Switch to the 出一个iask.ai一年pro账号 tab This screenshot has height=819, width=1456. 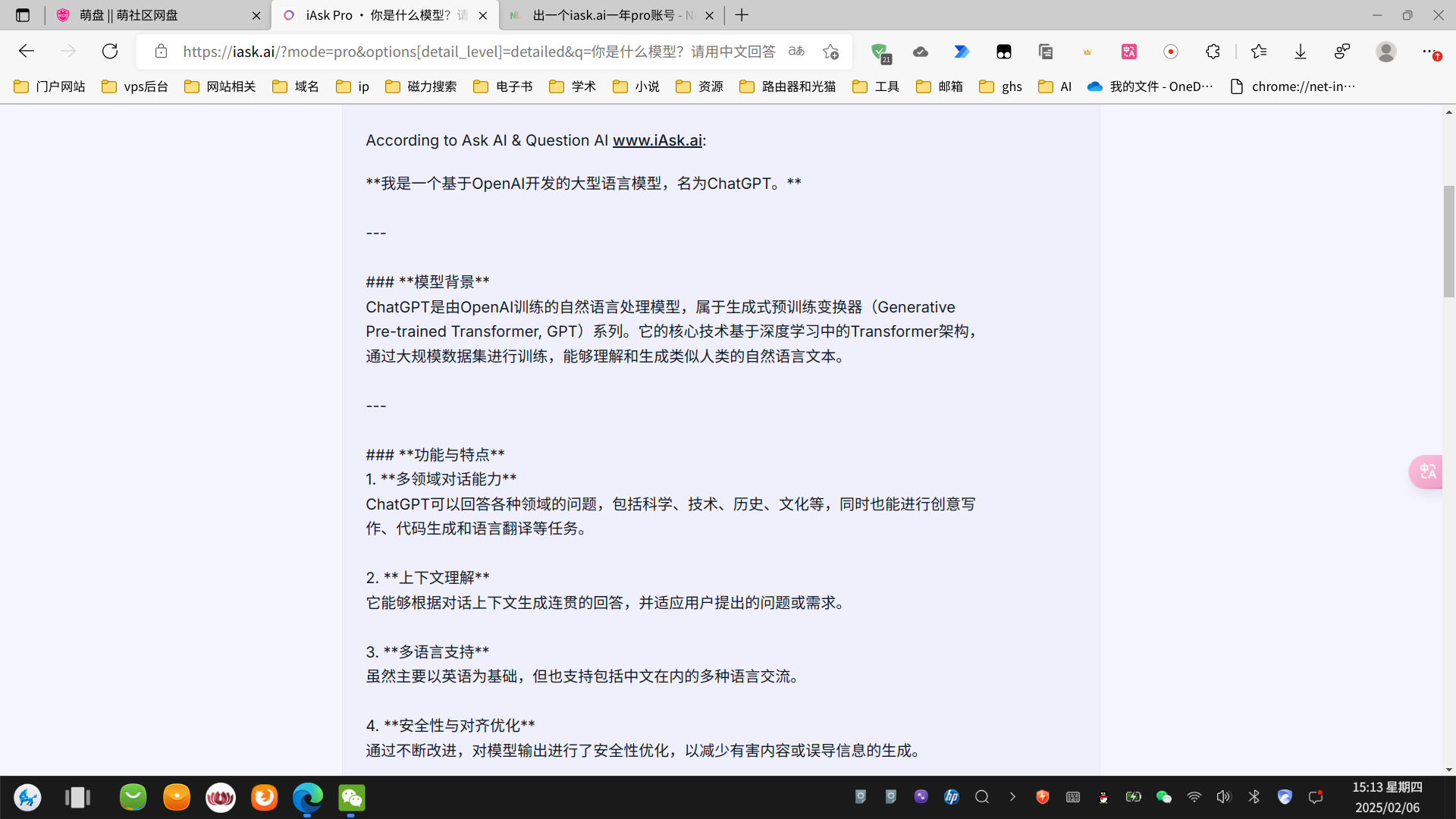pos(610,15)
